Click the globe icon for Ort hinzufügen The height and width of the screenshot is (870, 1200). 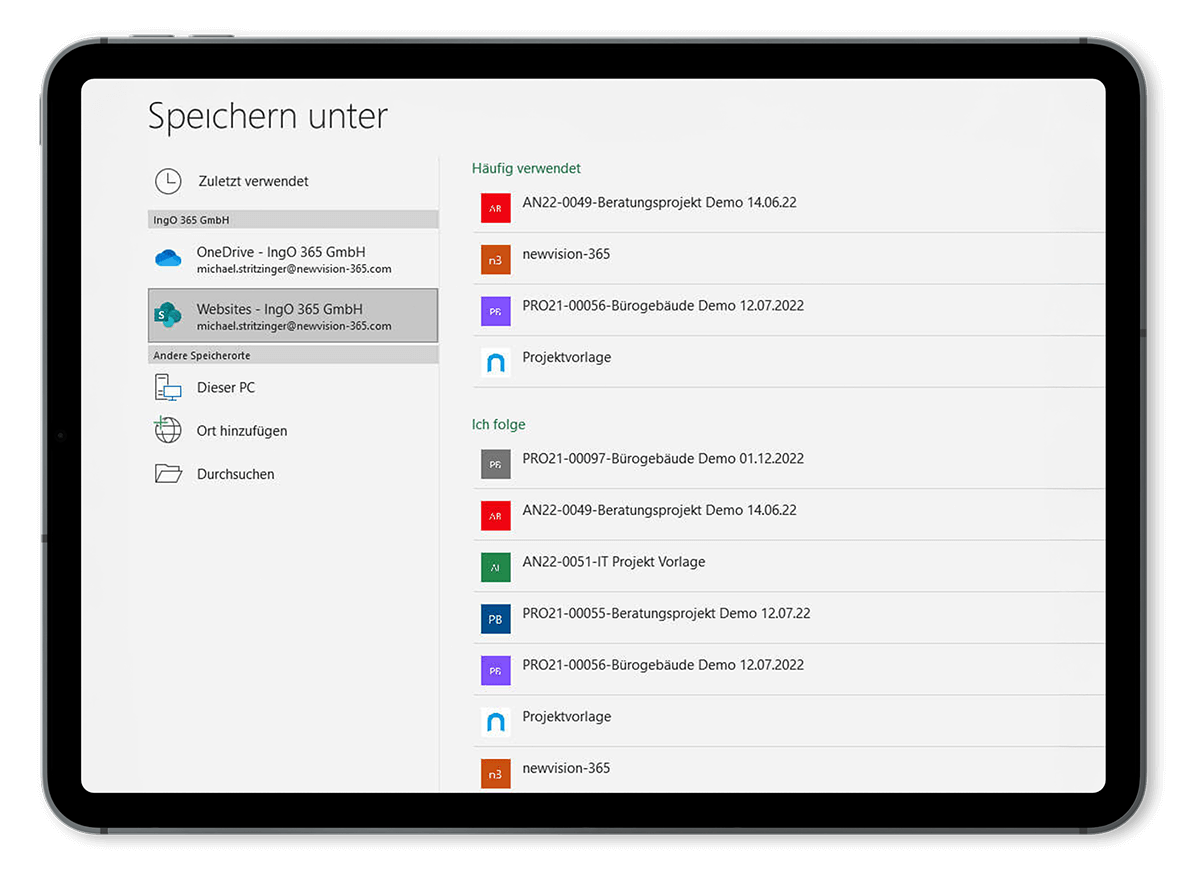pyautogui.click(x=168, y=430)
